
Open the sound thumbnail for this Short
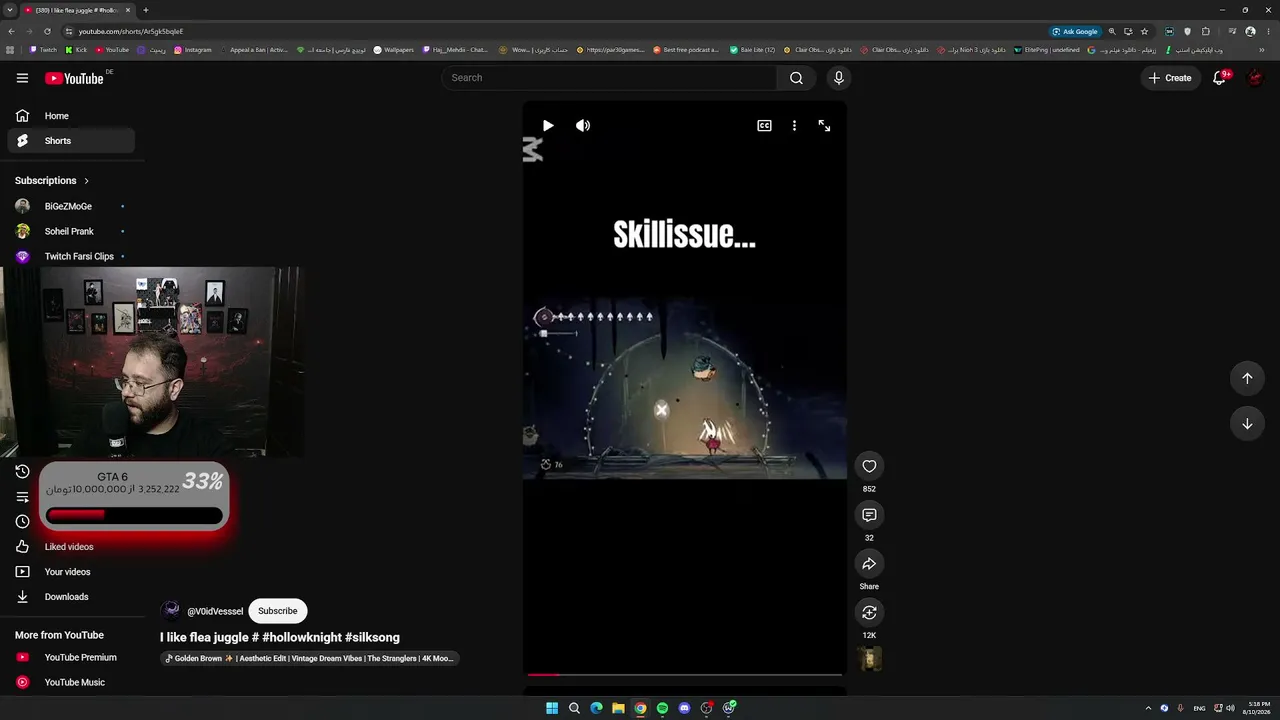(x=869, y=660)
